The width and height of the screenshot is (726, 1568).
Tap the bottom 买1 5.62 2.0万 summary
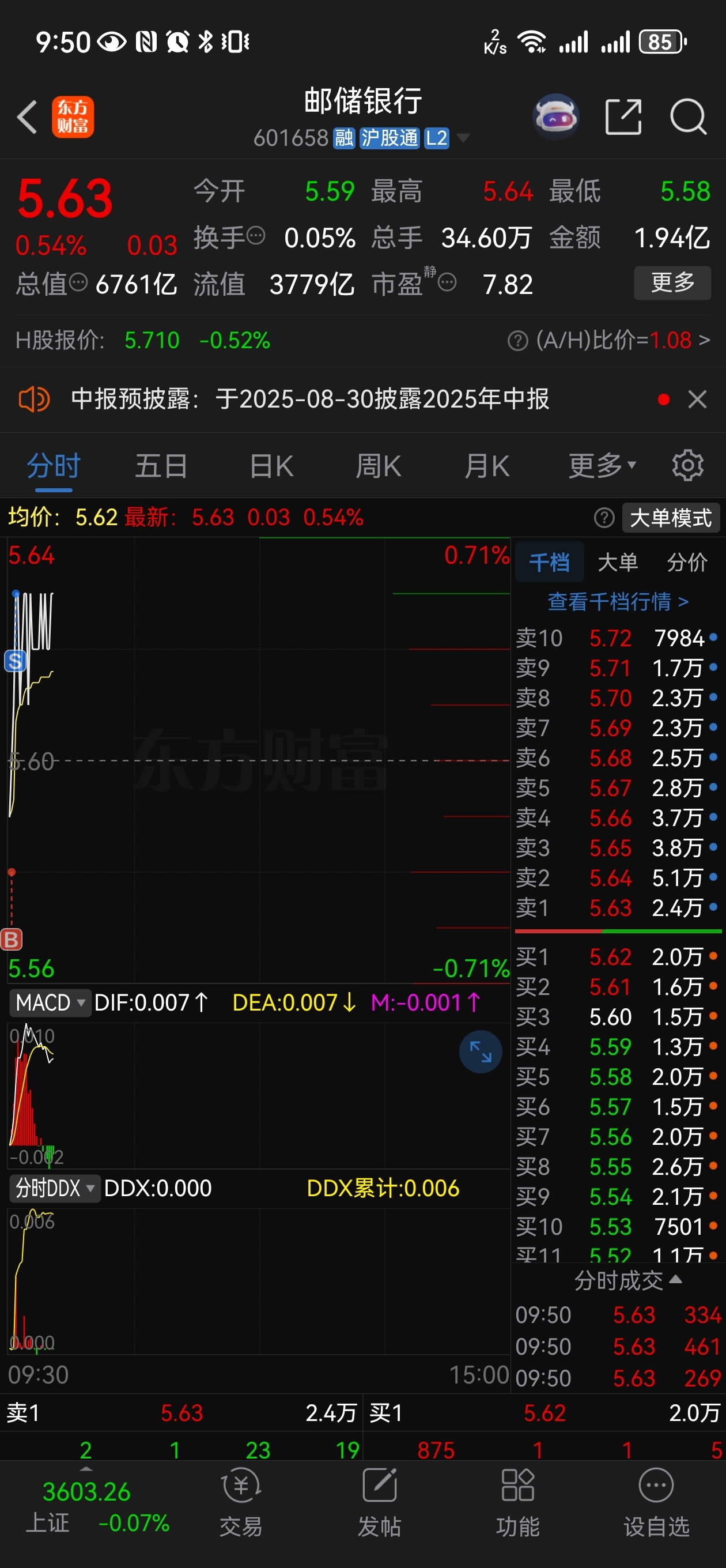(545, 1413)
